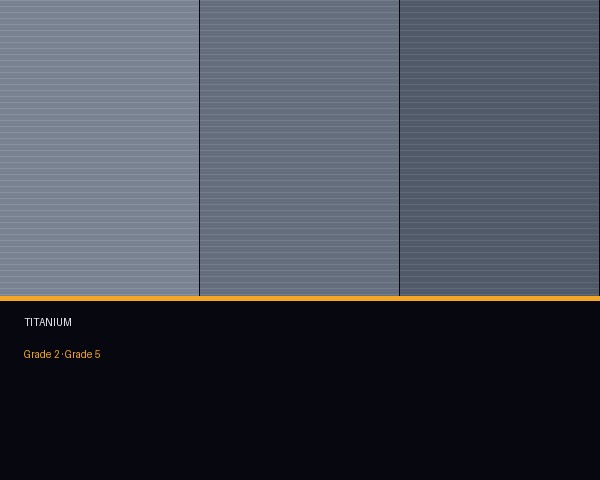The width and height of the screenshot is (600, 480).
Task: Select the darkest titanium swatch on the right
Action: 500,148
